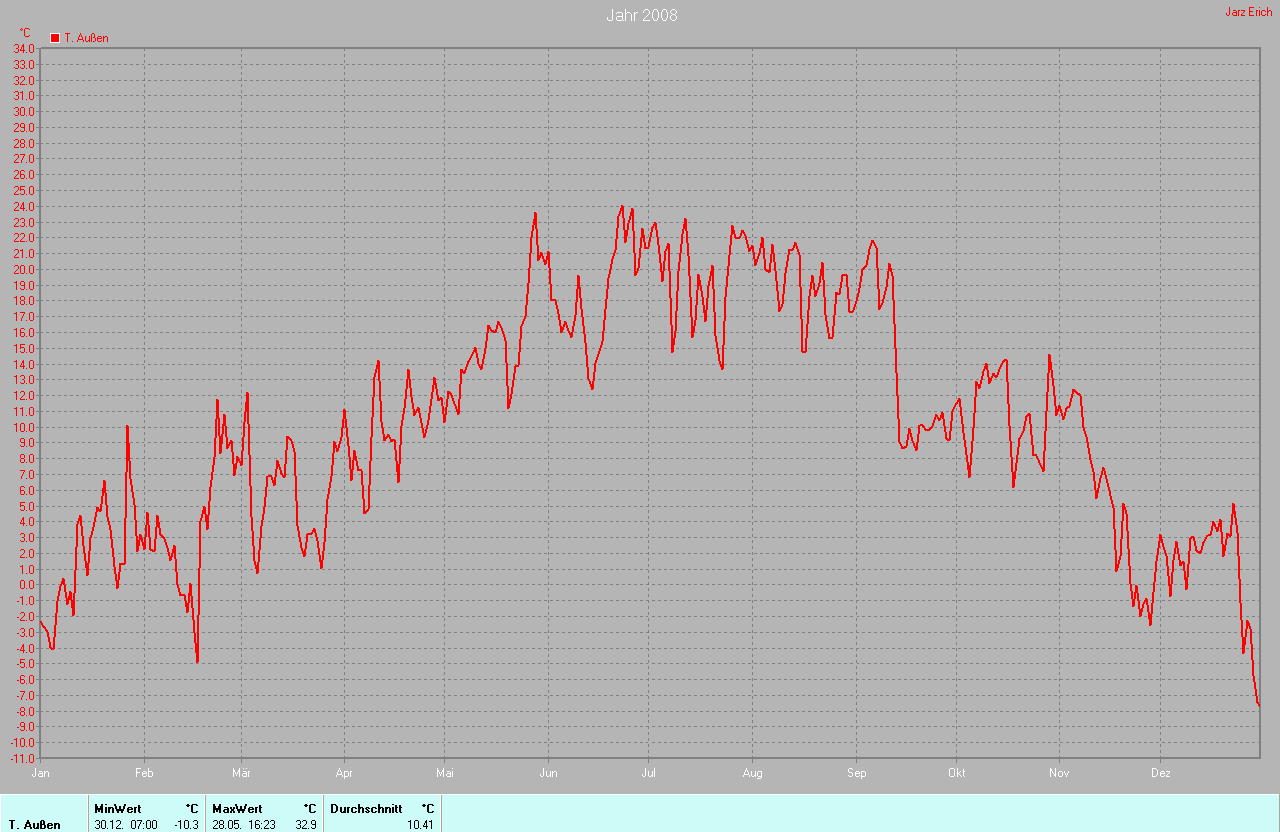Viewport: 1280px width, 832px height.
Task: Select the Dez month axis label
Action: pos(1160,773)
